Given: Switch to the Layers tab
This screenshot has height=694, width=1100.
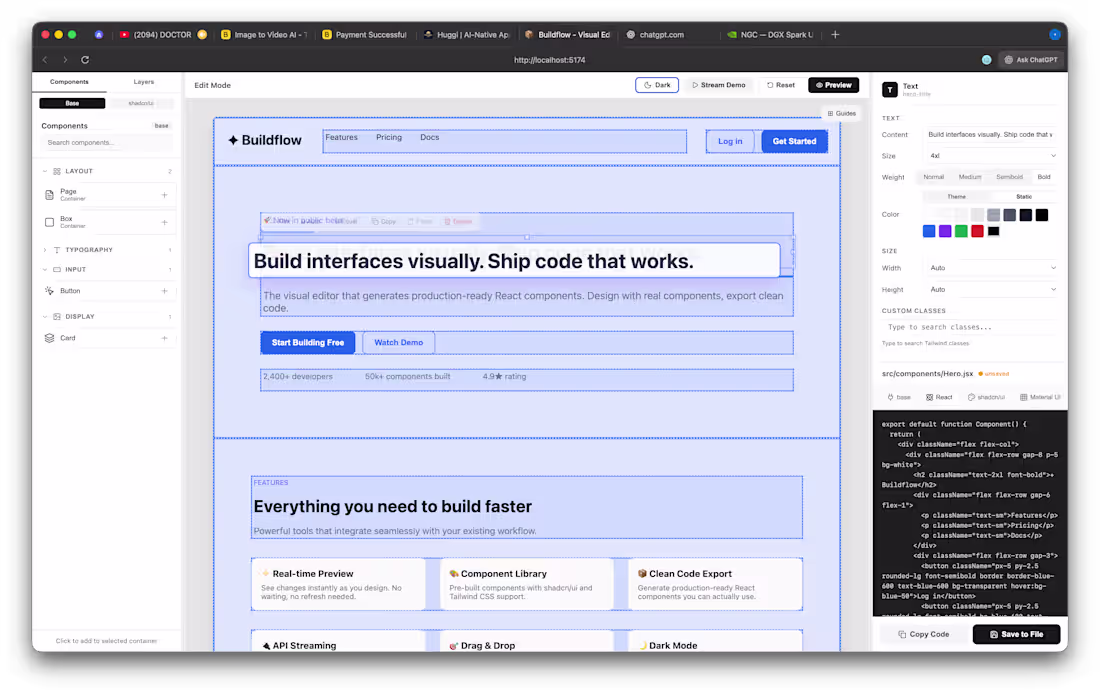Looking at the screenshot, I should pos(143,82).
